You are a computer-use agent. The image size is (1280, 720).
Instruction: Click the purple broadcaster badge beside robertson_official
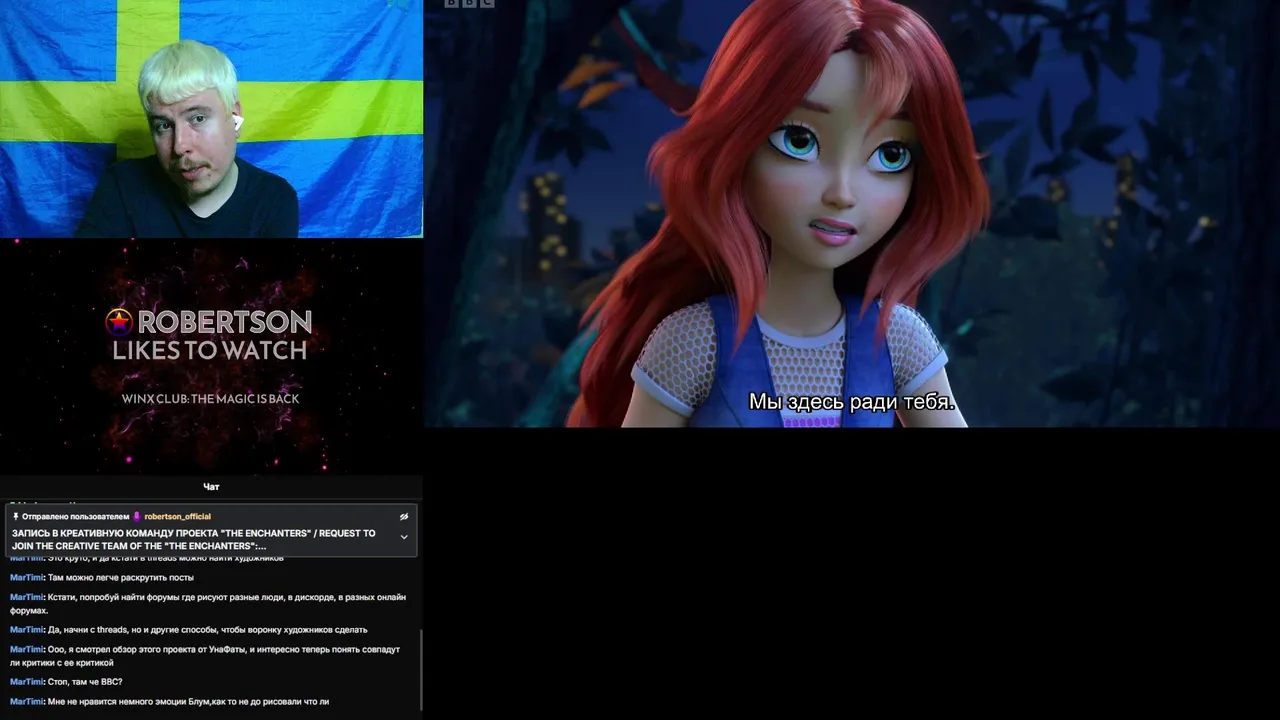[x=137, y=517]
